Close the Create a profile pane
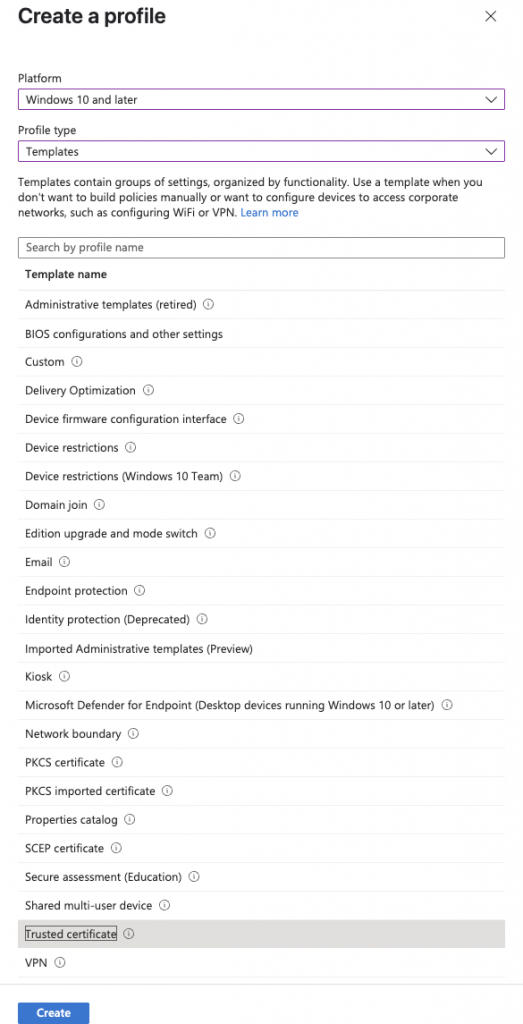The width and height of the screenshot is (523, 1024). (x=491, y=16)
